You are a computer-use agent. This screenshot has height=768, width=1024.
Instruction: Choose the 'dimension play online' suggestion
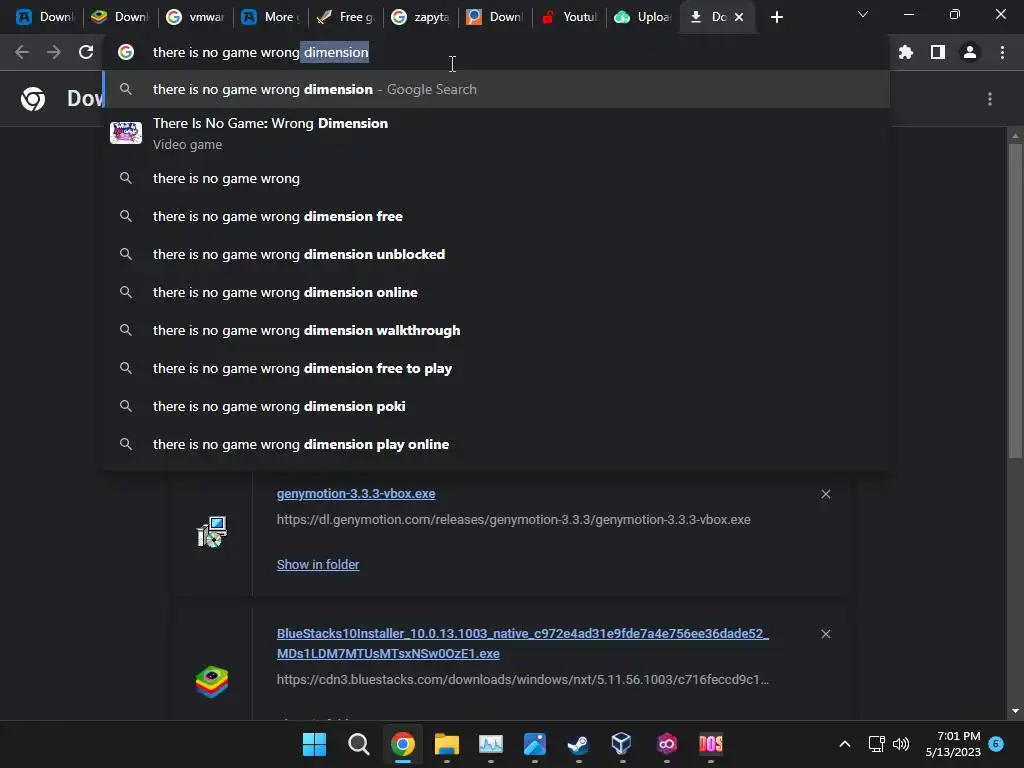(x=496, y=444)
